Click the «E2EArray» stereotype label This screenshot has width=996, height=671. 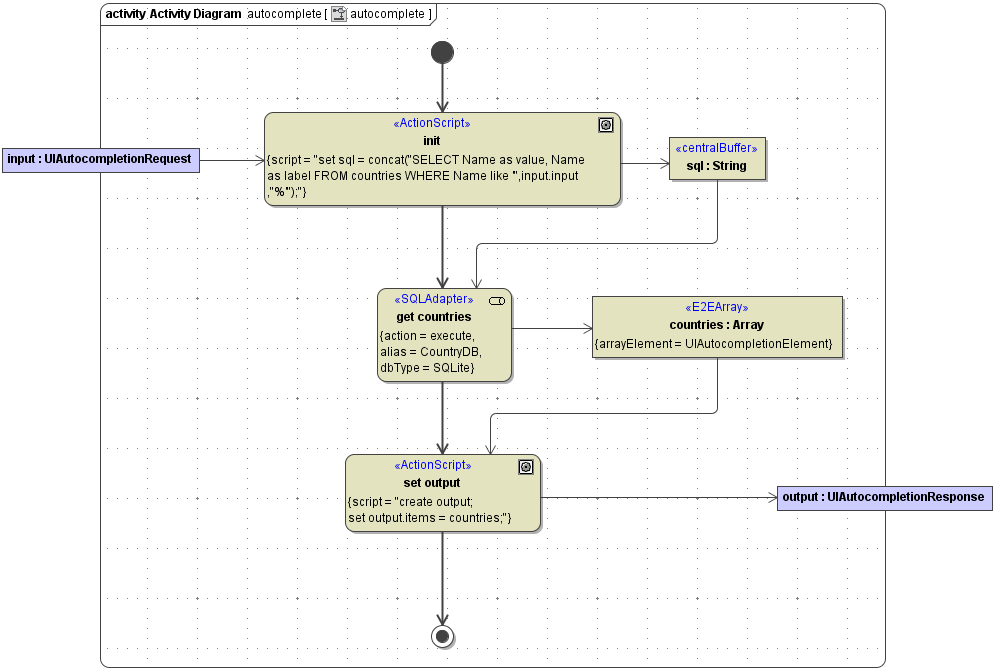pyautogui.click(x=716, y=308)
